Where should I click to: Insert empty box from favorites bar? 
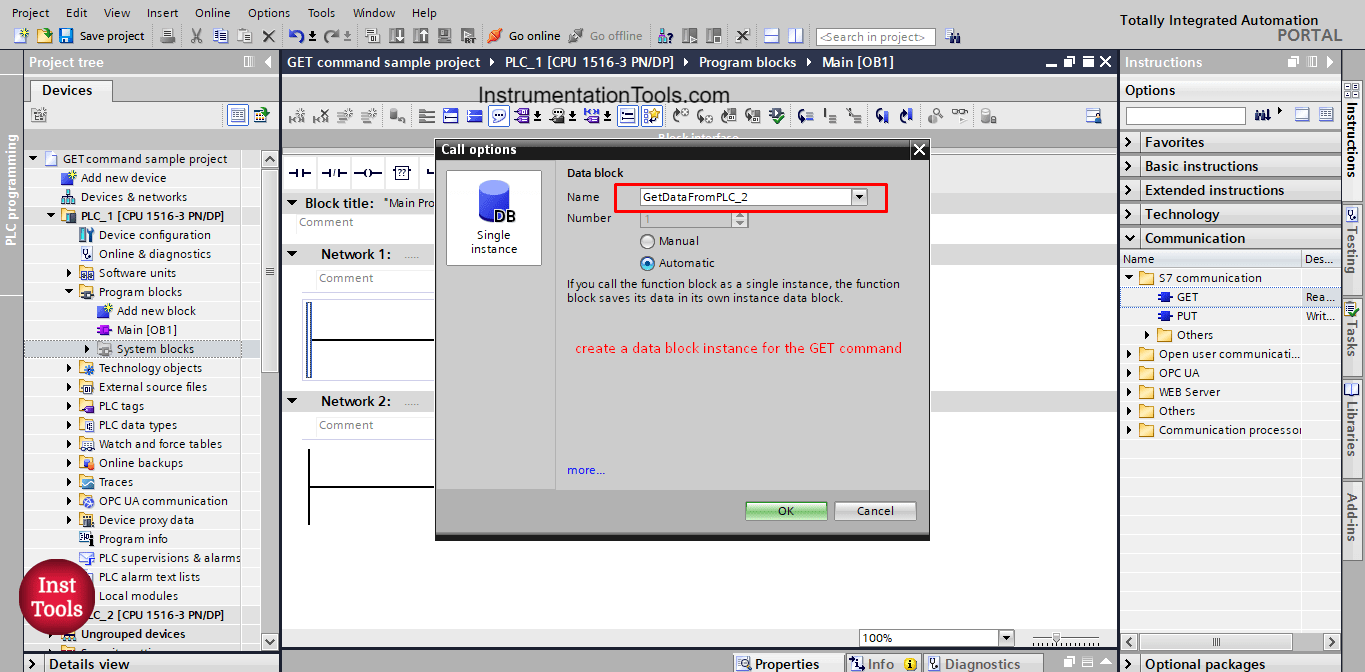[x=402, y=172]
